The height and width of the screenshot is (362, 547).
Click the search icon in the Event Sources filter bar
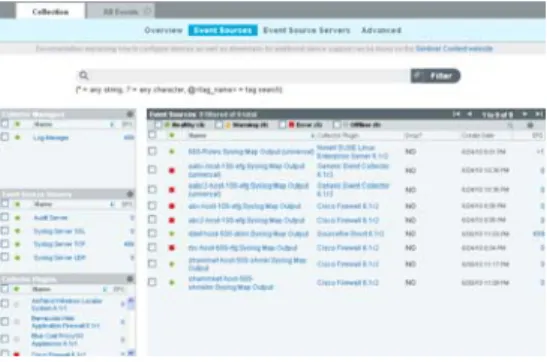tap(510, 125)
